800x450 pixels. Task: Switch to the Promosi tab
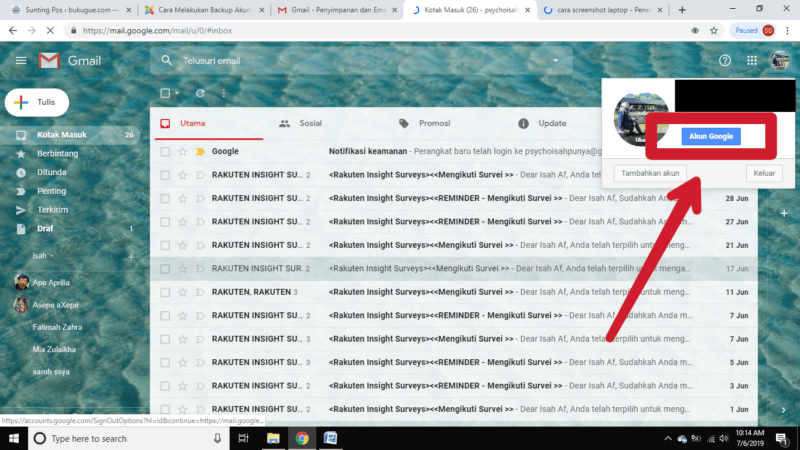(x=424, y=123)
